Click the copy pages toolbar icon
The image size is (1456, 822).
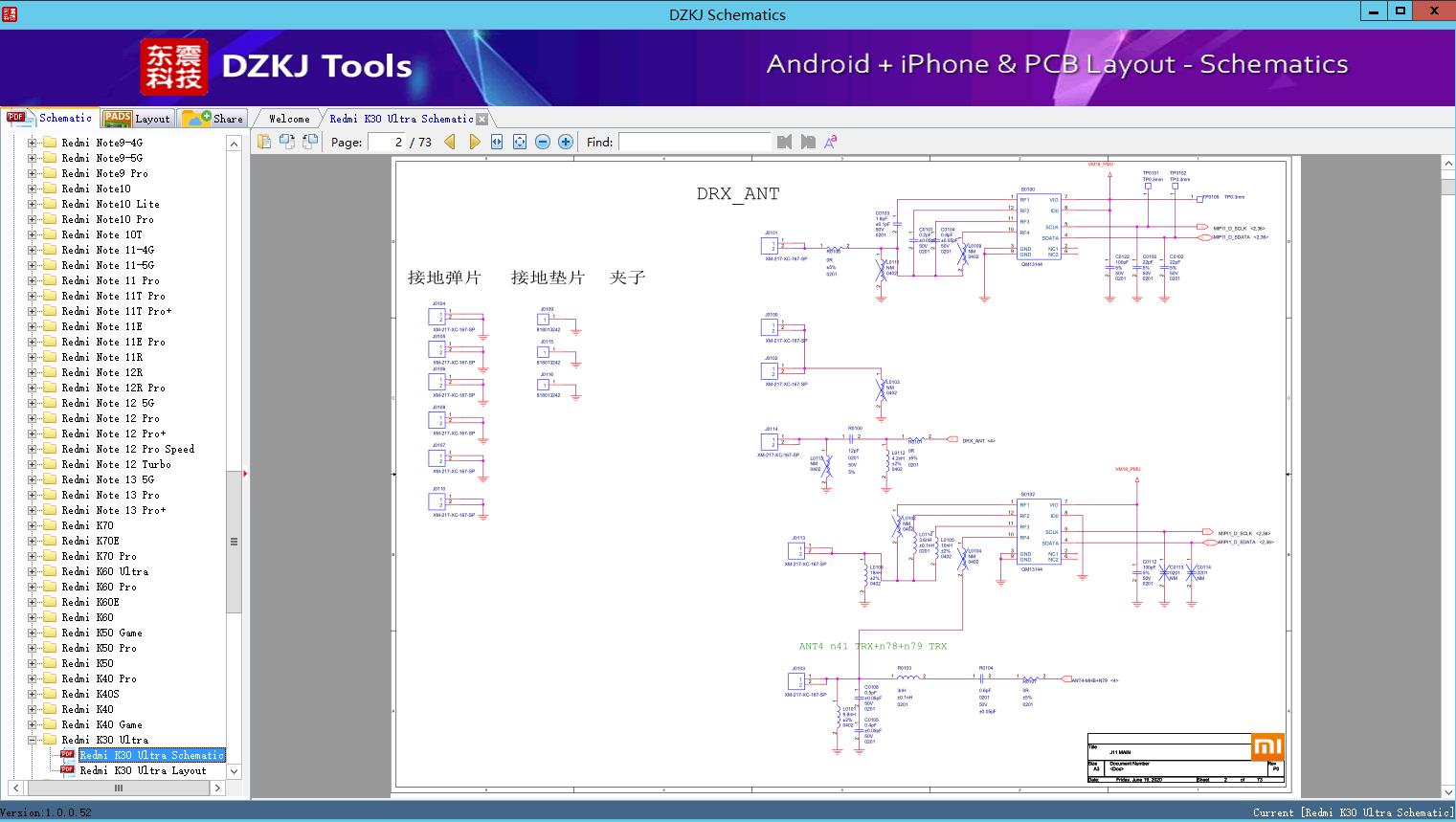click(x=264, y=142)
